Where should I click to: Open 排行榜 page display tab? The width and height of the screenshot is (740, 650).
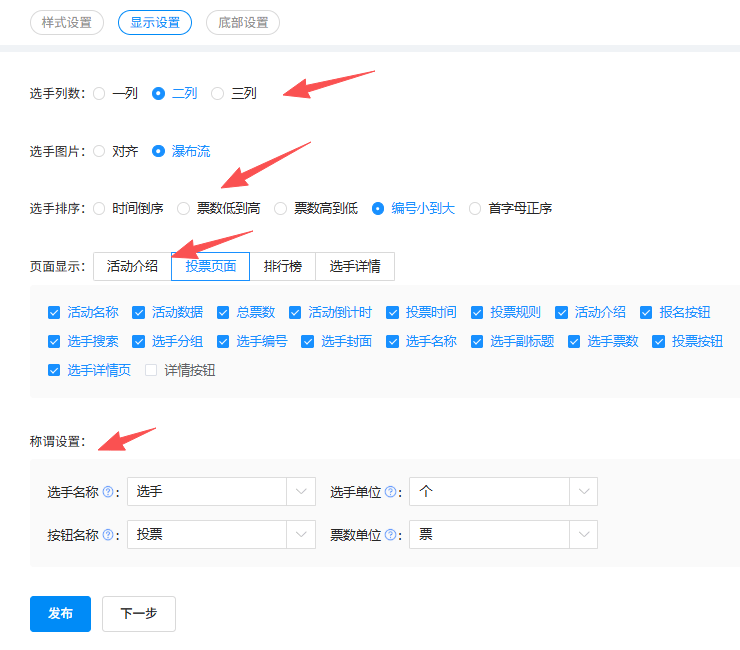pyautogui.click(x=283, y=266)
